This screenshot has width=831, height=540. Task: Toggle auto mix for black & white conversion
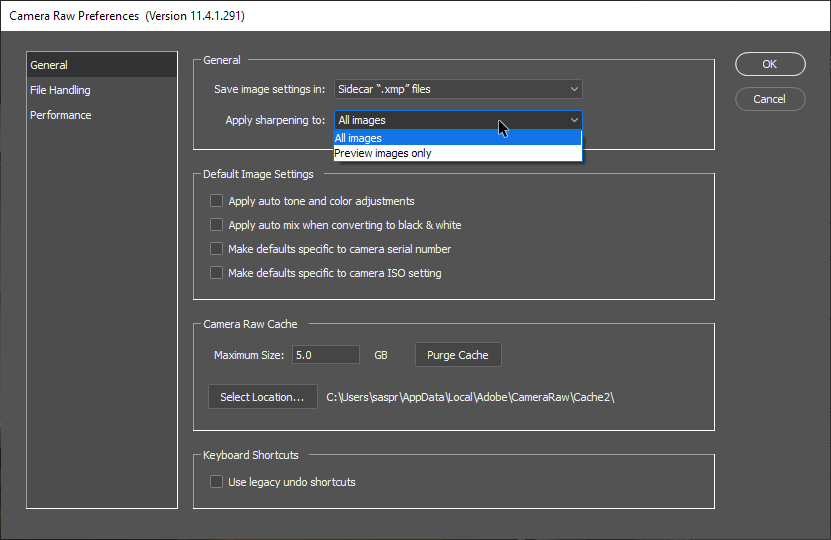[x=216, y=225]
